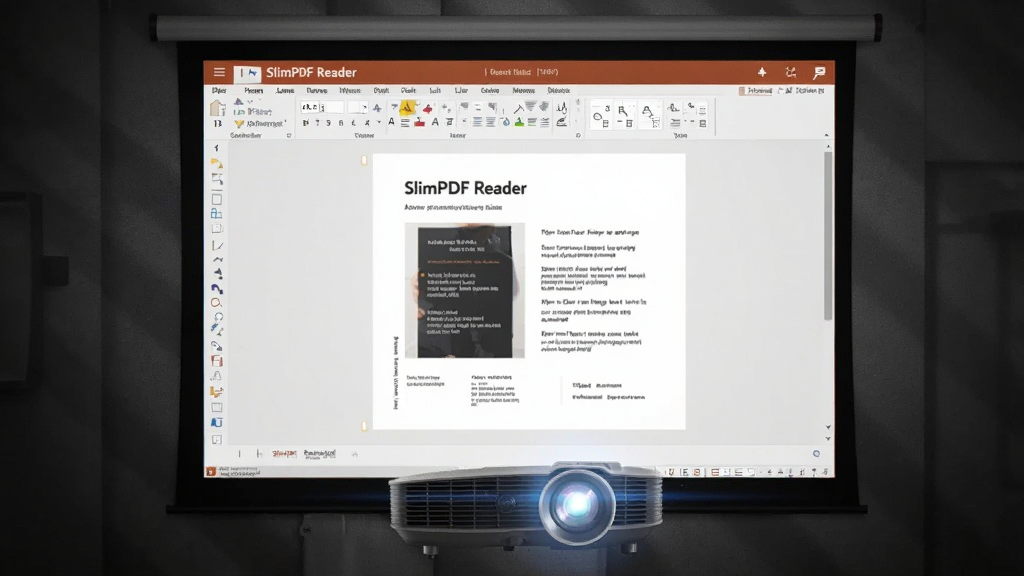Add a new tab with the plus beside the tabs
Viewport: 1024px width, 576px height.
(x=355, y=453)
